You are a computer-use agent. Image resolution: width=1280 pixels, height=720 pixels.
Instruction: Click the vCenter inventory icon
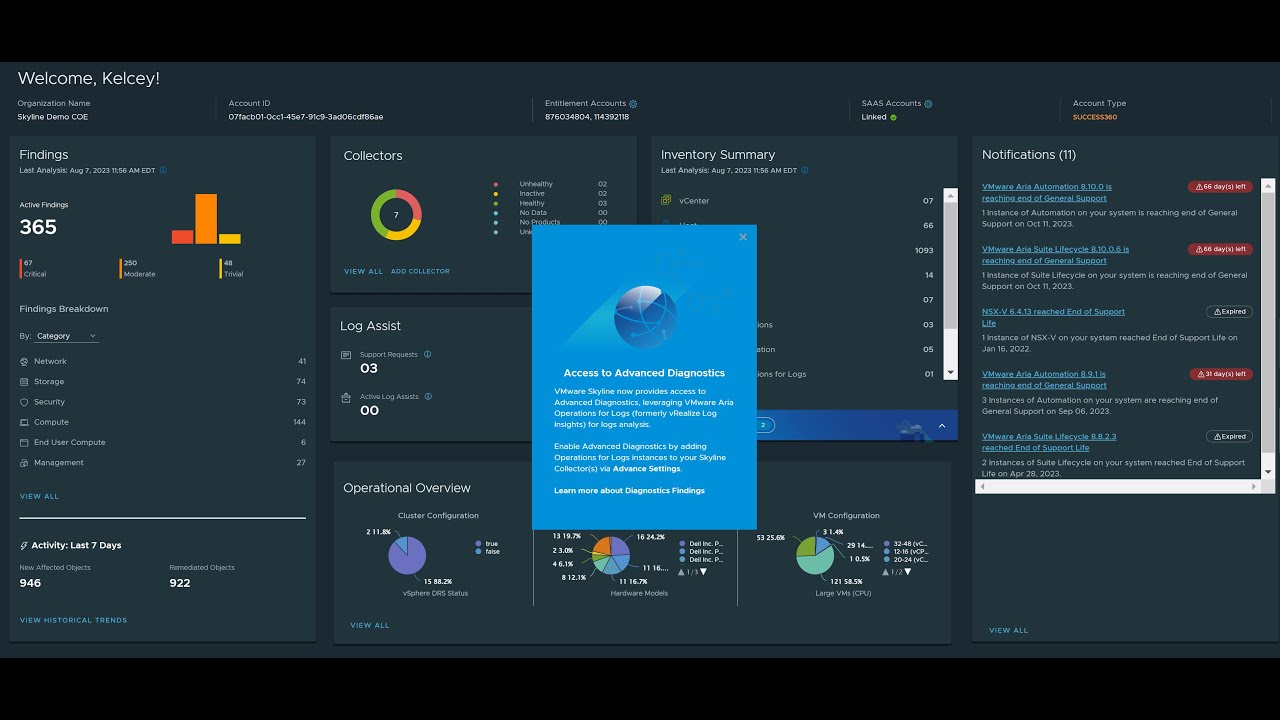666,200
